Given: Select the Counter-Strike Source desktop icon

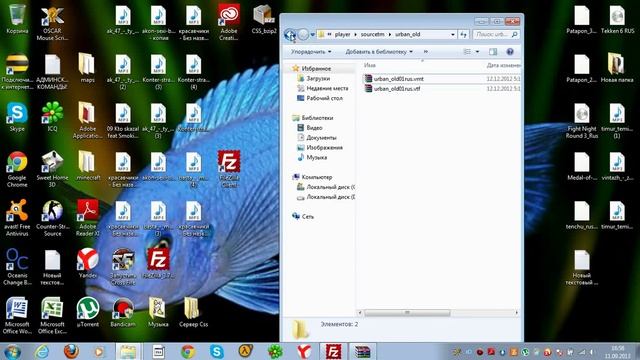Looking at the screenshot, I should pyautogui.click(x=52, y=218).
